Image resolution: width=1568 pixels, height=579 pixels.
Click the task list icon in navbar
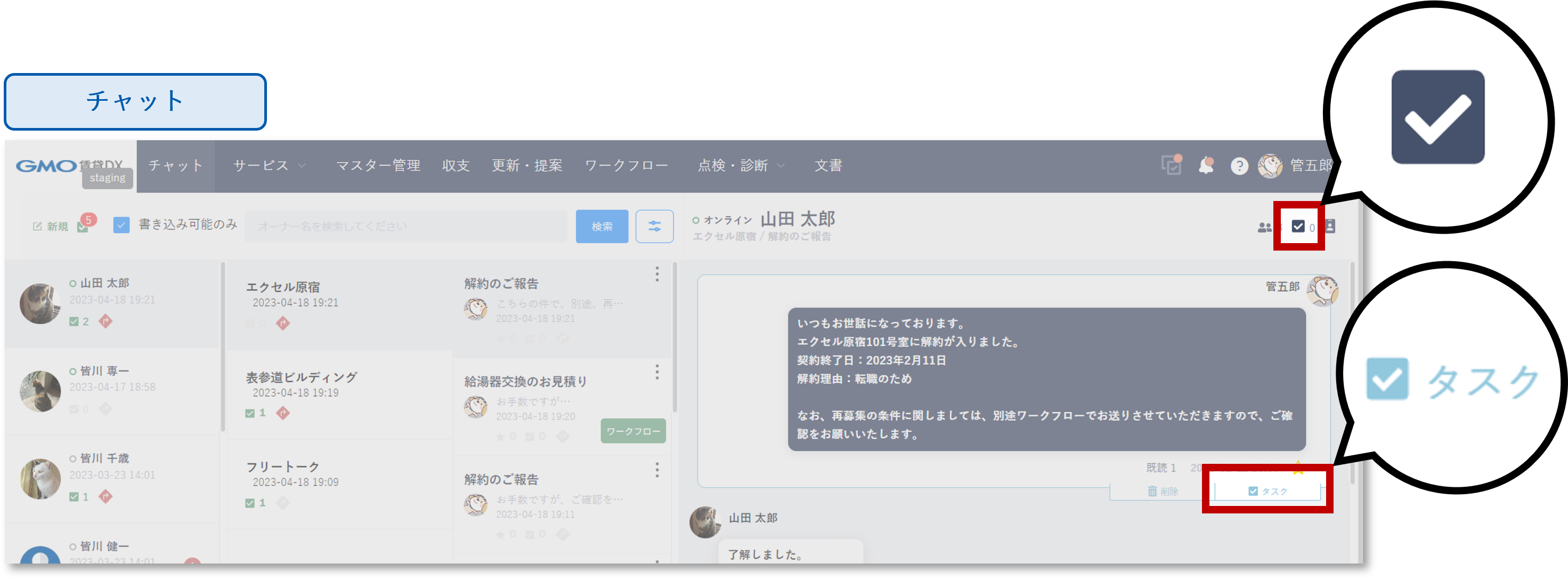[x=1171, y=166]
